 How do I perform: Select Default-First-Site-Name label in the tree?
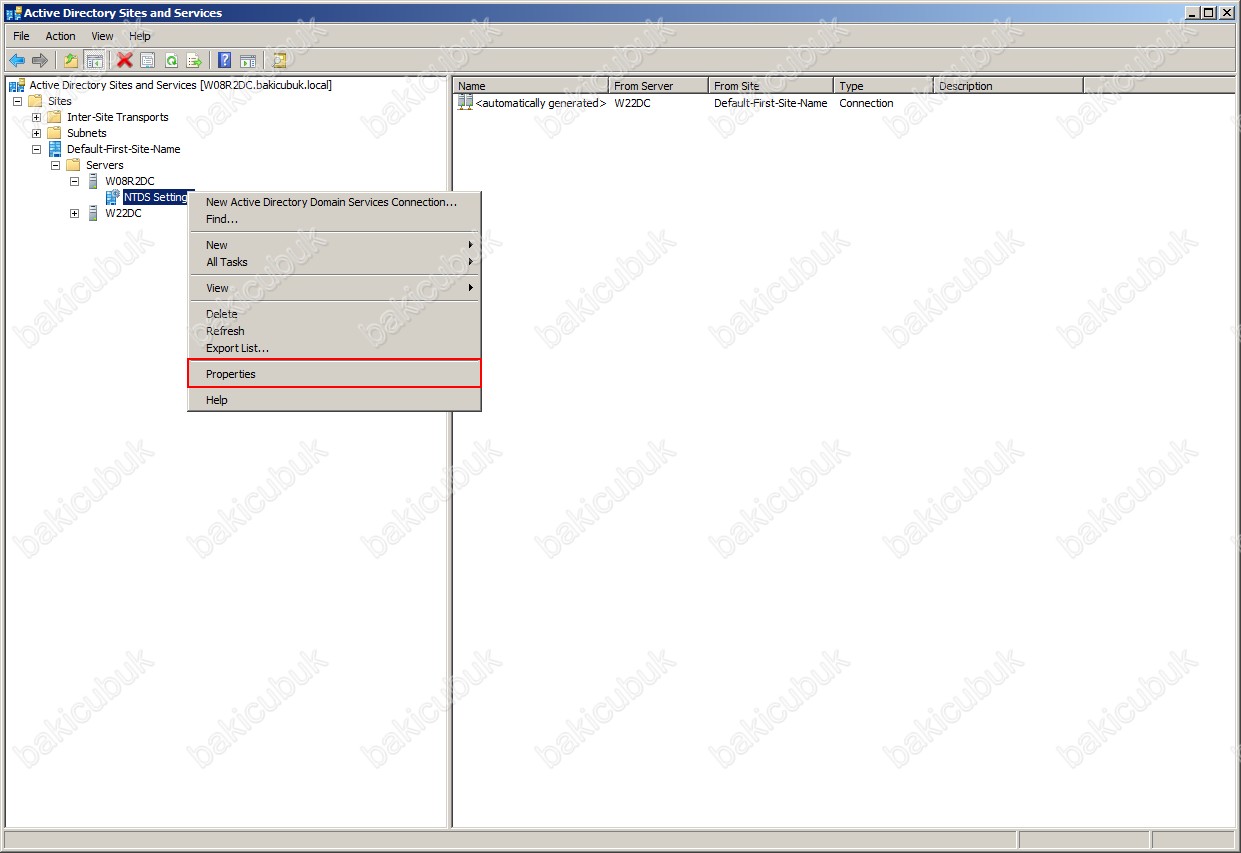(x=124, y=149)
